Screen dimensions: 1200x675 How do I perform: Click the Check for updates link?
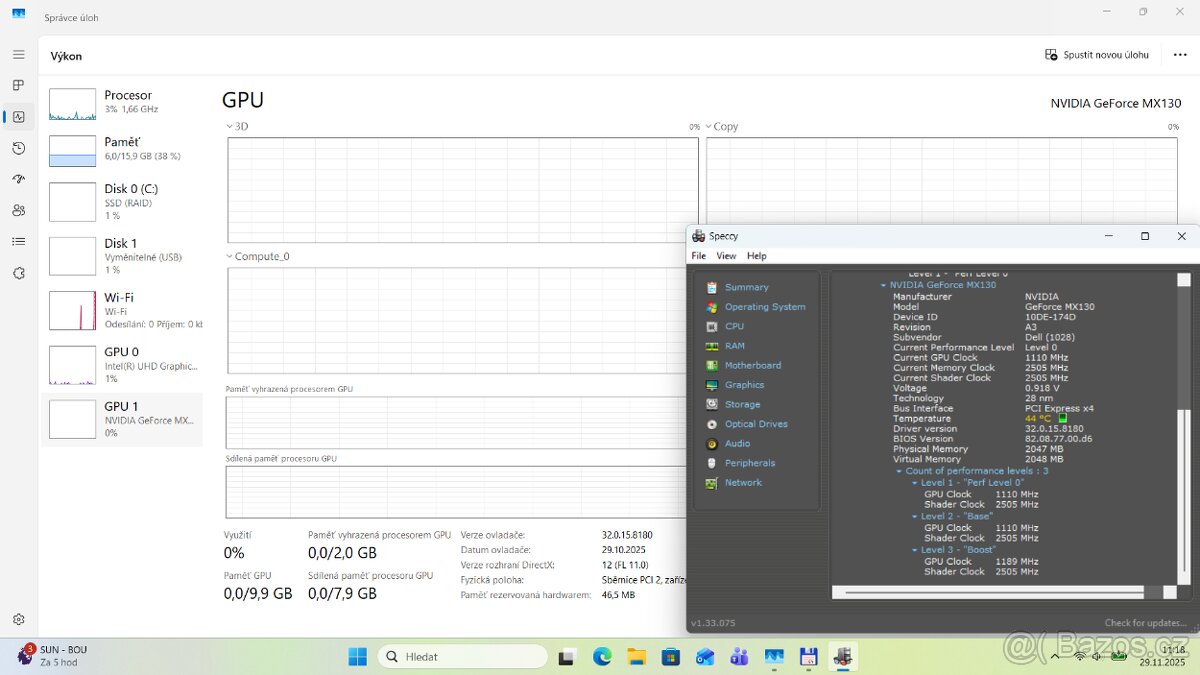(1146, 622)
